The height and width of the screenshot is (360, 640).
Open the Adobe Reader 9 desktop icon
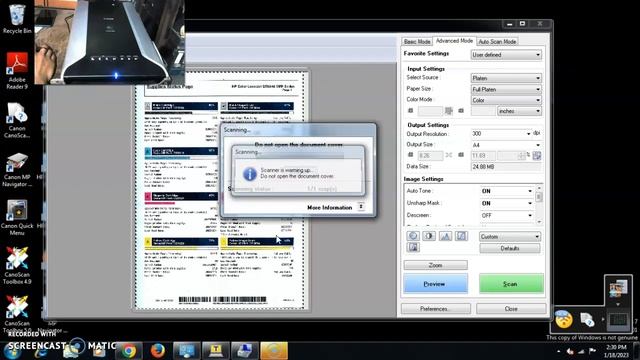click(x=17, y=71)
